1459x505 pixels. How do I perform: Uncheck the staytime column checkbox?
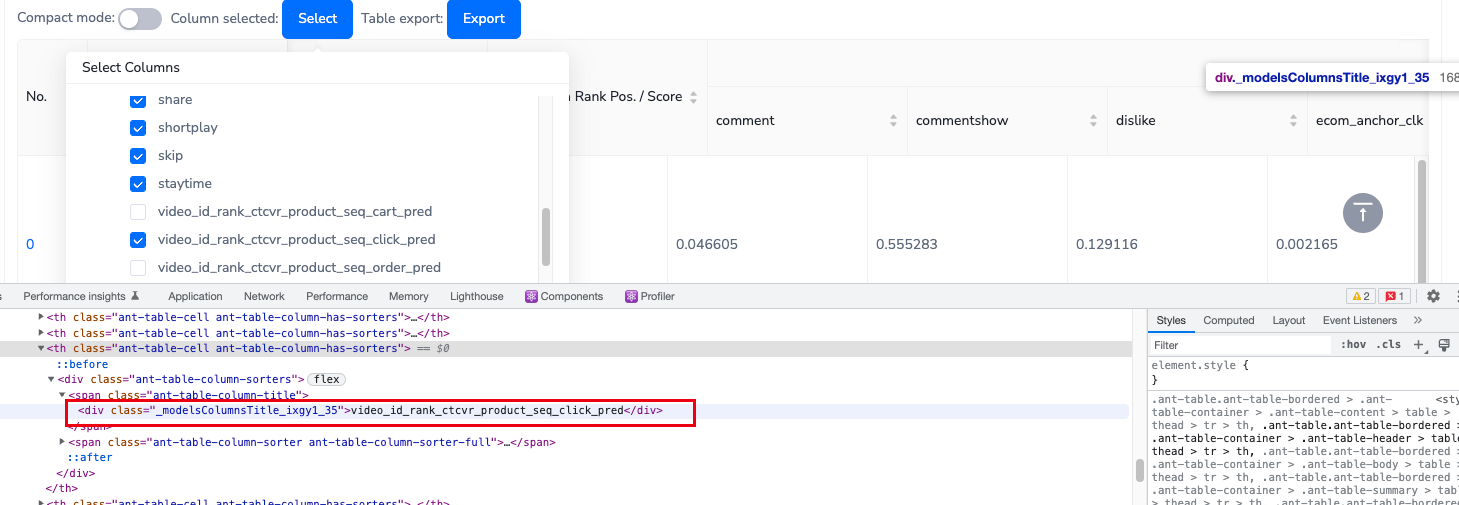[138, 184]
